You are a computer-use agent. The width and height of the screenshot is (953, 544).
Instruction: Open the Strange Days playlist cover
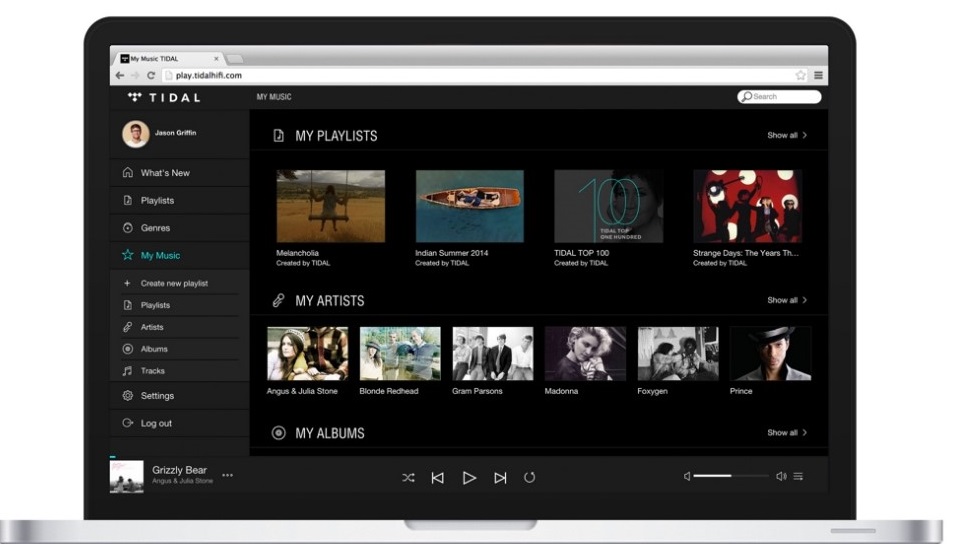click(748, 206)
